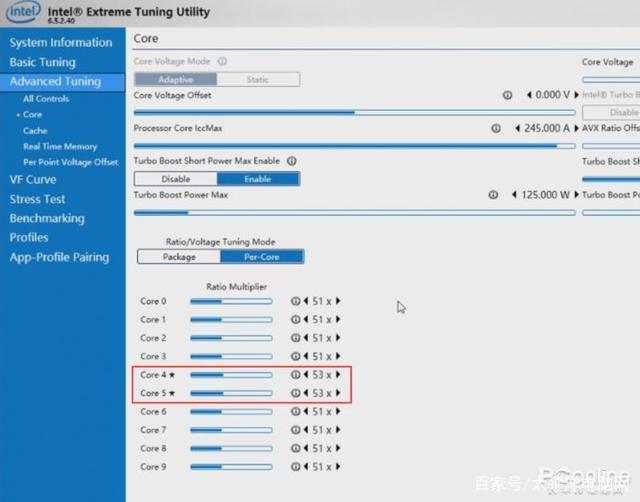Increase Core Voltage Offset with right arrow

(x=576, y=95)
